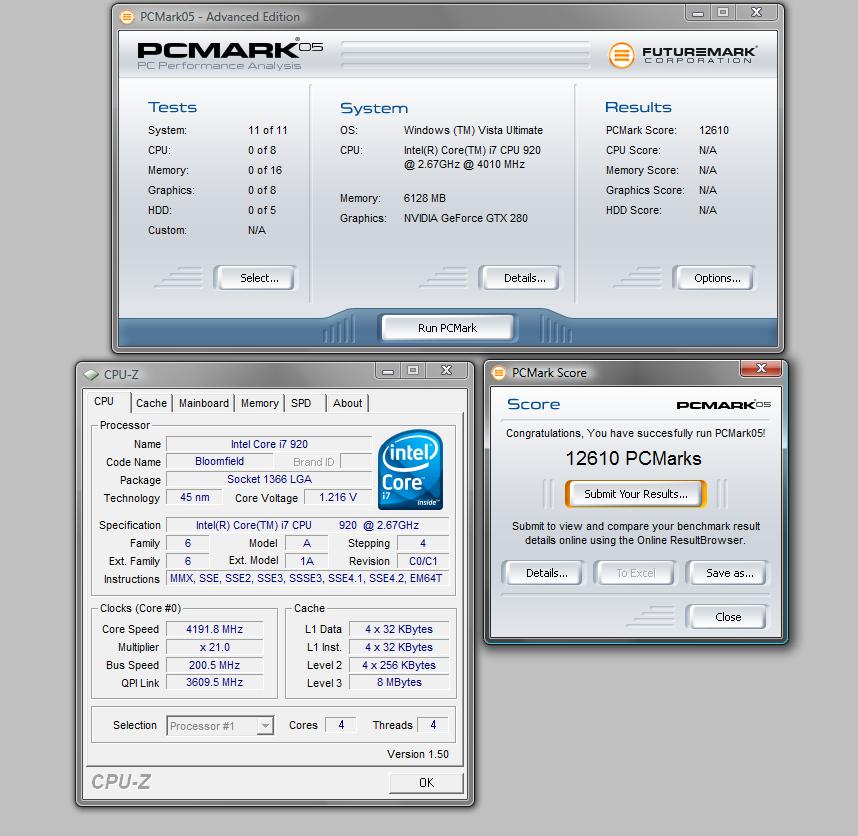
Task: Click the Core Speed value 4191.8 MHz
Action: [x=214, y=629]
